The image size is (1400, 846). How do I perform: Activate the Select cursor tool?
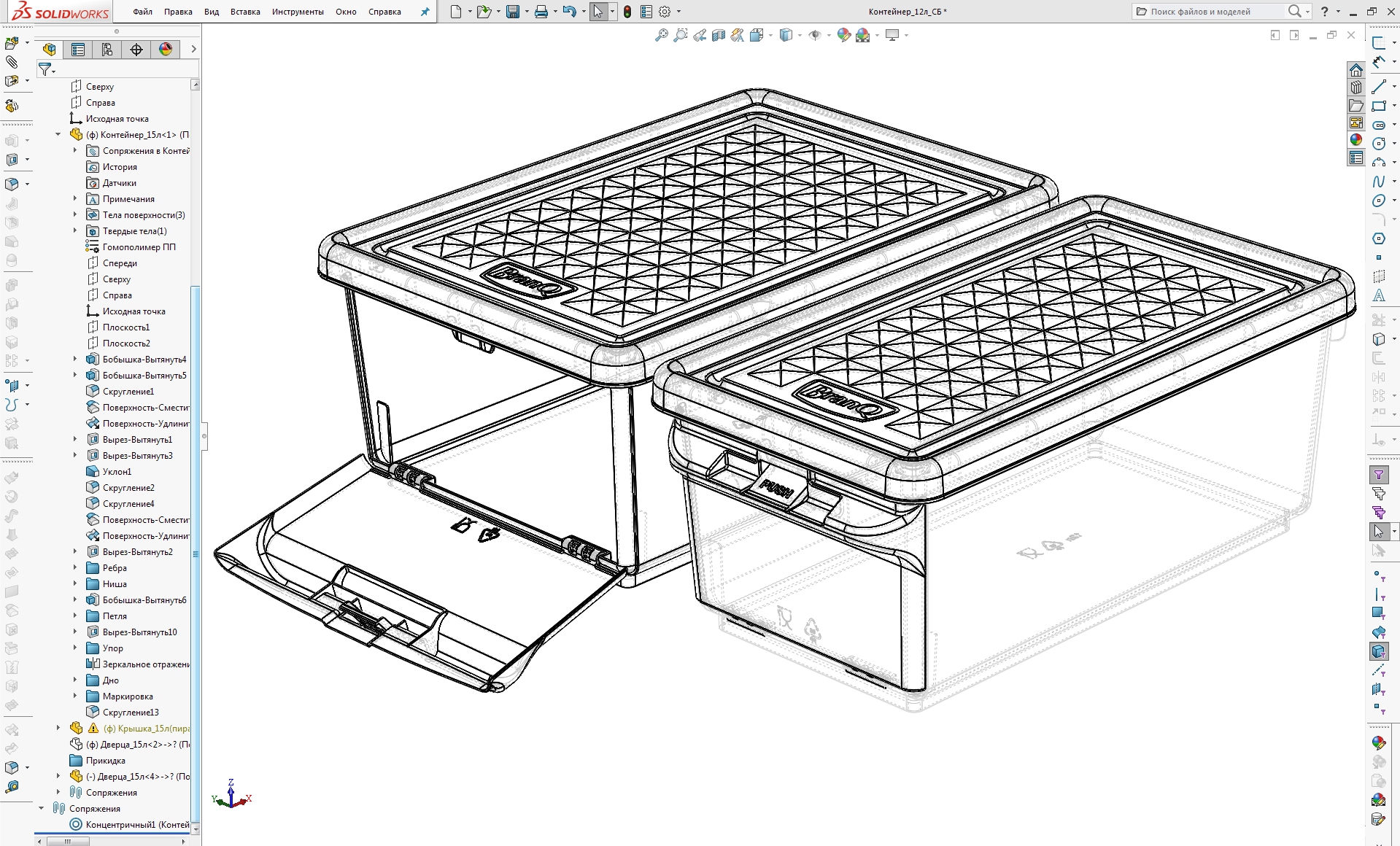598,12
